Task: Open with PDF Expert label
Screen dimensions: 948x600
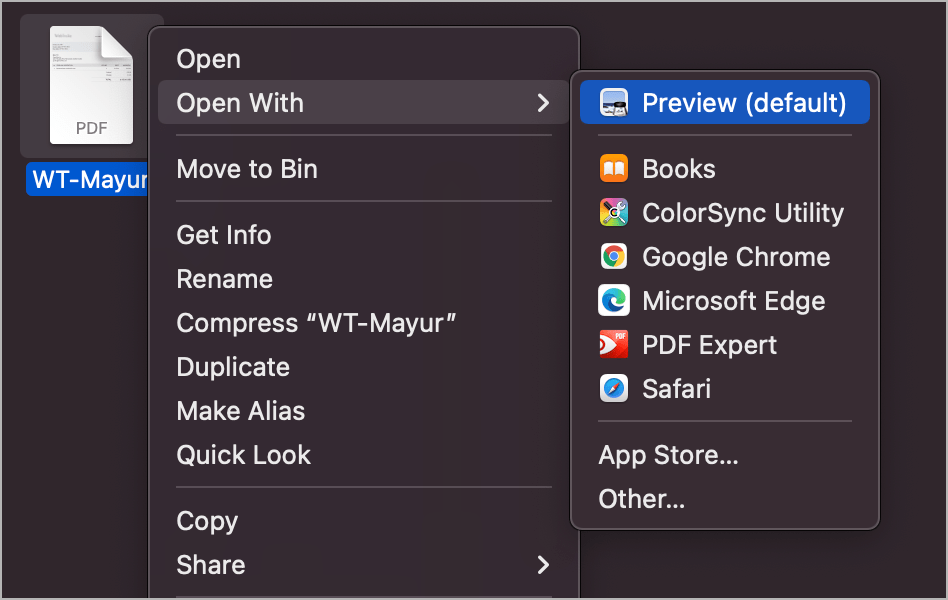Action: pyautogui.click(x=710, y=345)
